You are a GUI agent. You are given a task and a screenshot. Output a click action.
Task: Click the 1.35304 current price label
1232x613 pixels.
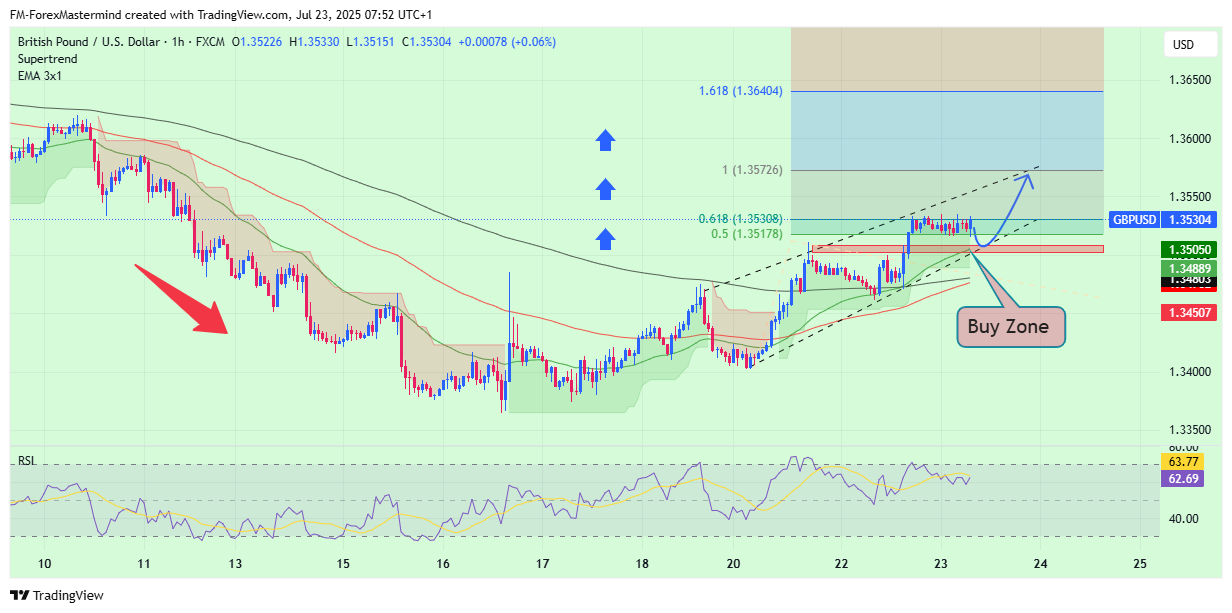point(1188,219)
